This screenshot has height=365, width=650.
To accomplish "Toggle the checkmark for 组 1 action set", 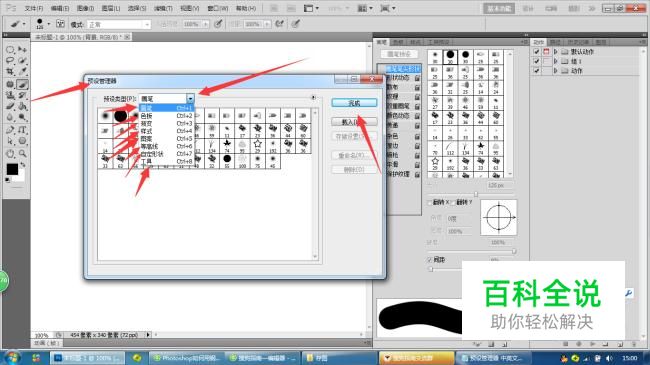I will point(536,61).
